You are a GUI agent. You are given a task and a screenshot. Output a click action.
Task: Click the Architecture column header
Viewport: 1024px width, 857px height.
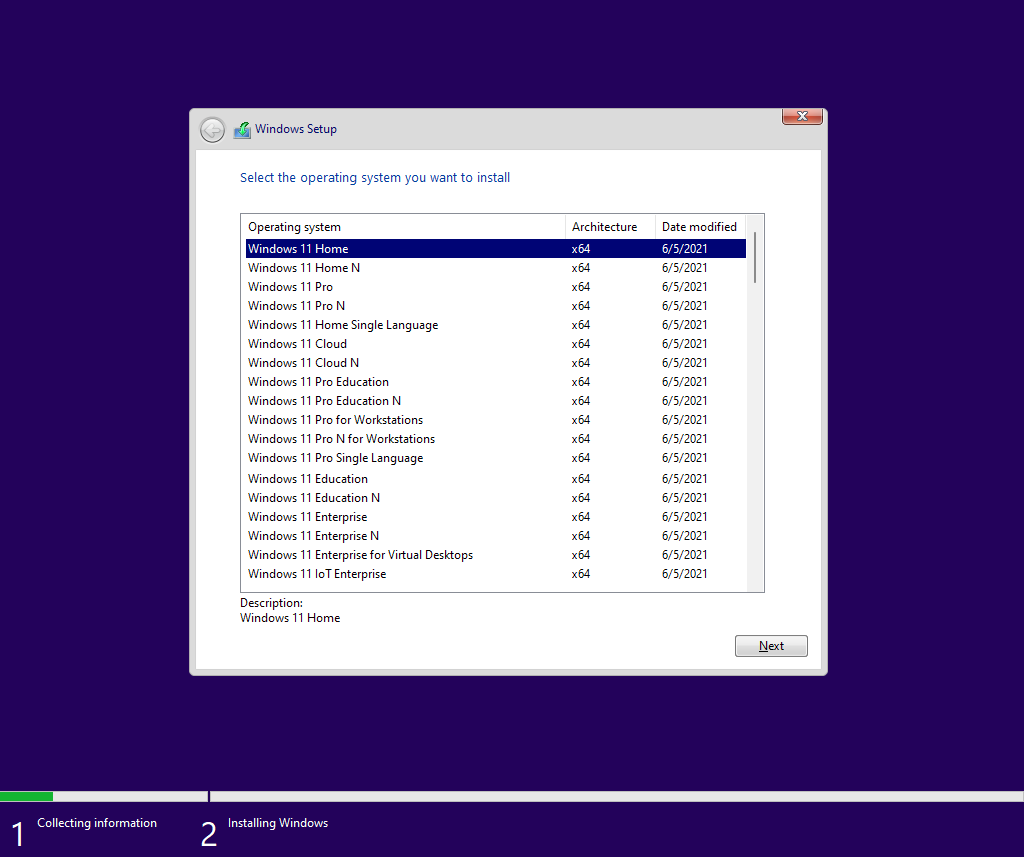point(611,227)
